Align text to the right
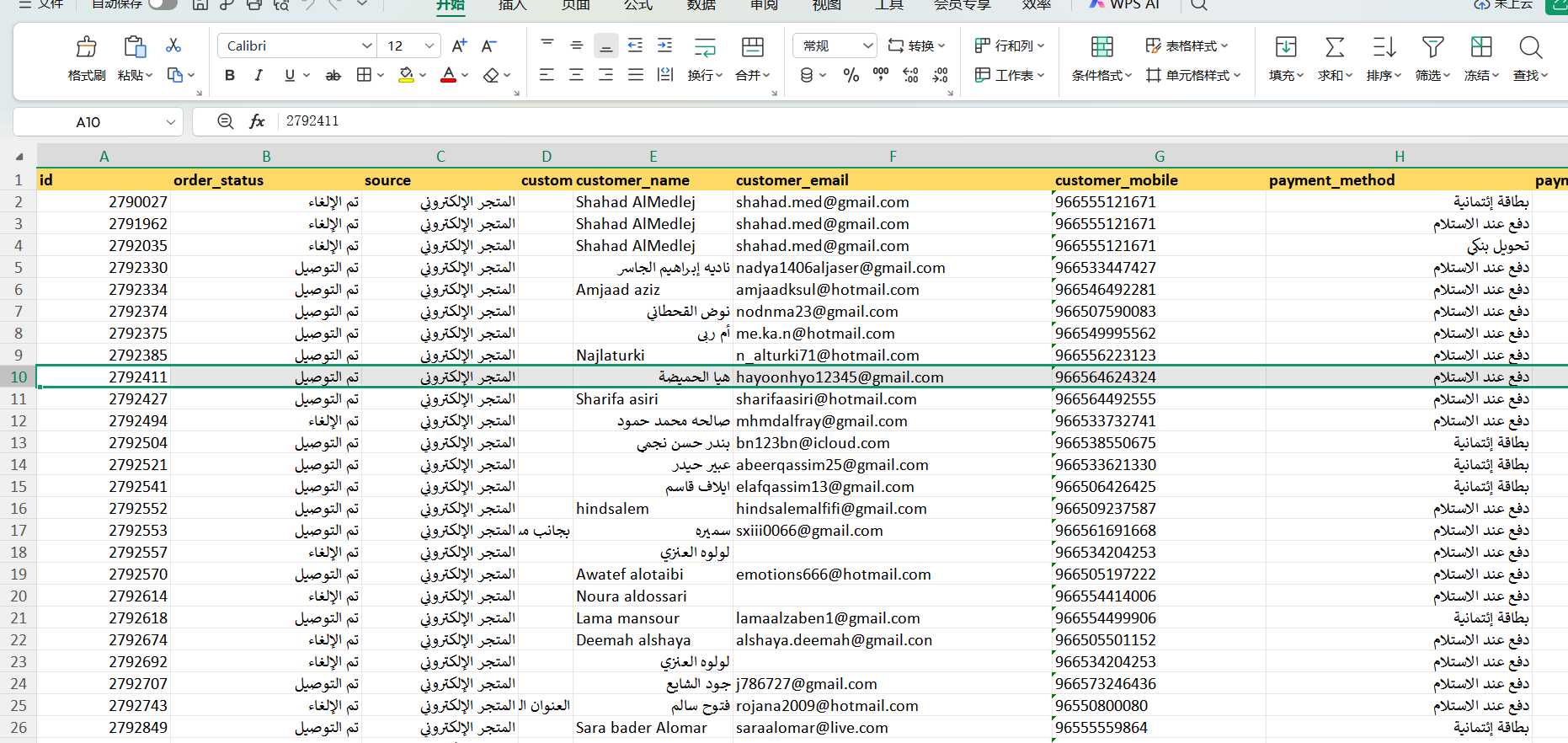The image size is (1568, 743). (606, 75)
